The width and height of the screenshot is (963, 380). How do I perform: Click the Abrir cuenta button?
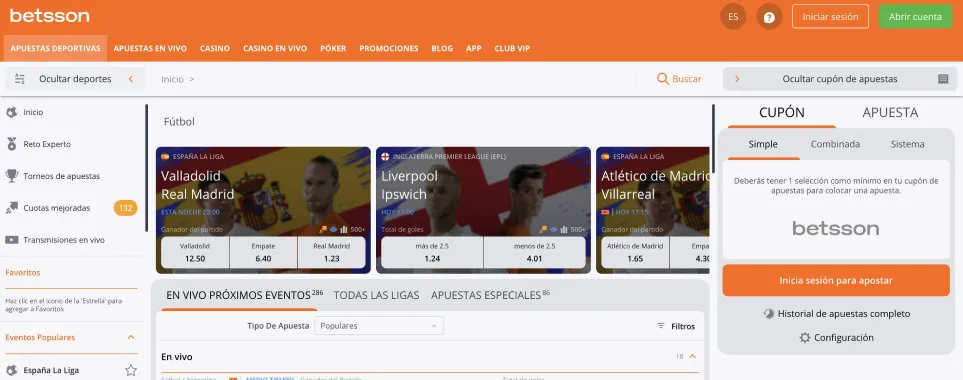pos(915,17)
